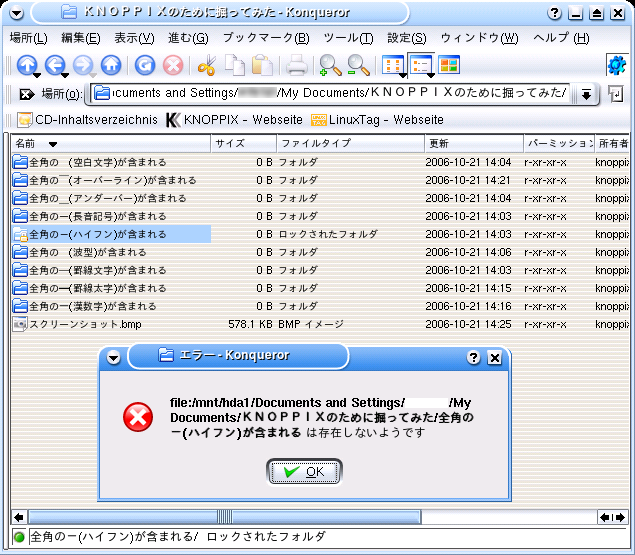Open the error dialog's window menu arrow
The width and height of the screenshot is (635, 555).
coord(113,358)
